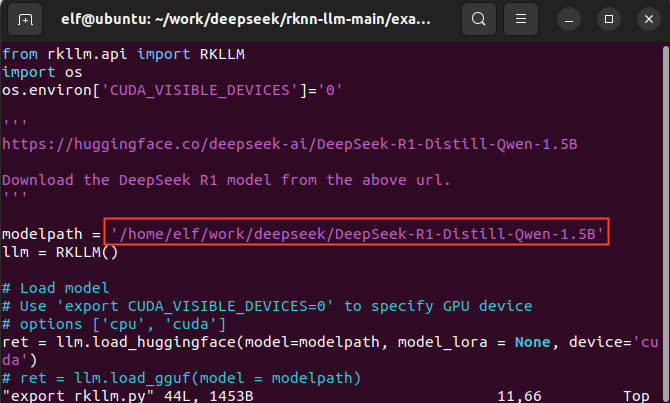This screenshot has width=670, height=403.
Task: Close the terminal window
Action: pyautogui.click(x=646, y=18)
